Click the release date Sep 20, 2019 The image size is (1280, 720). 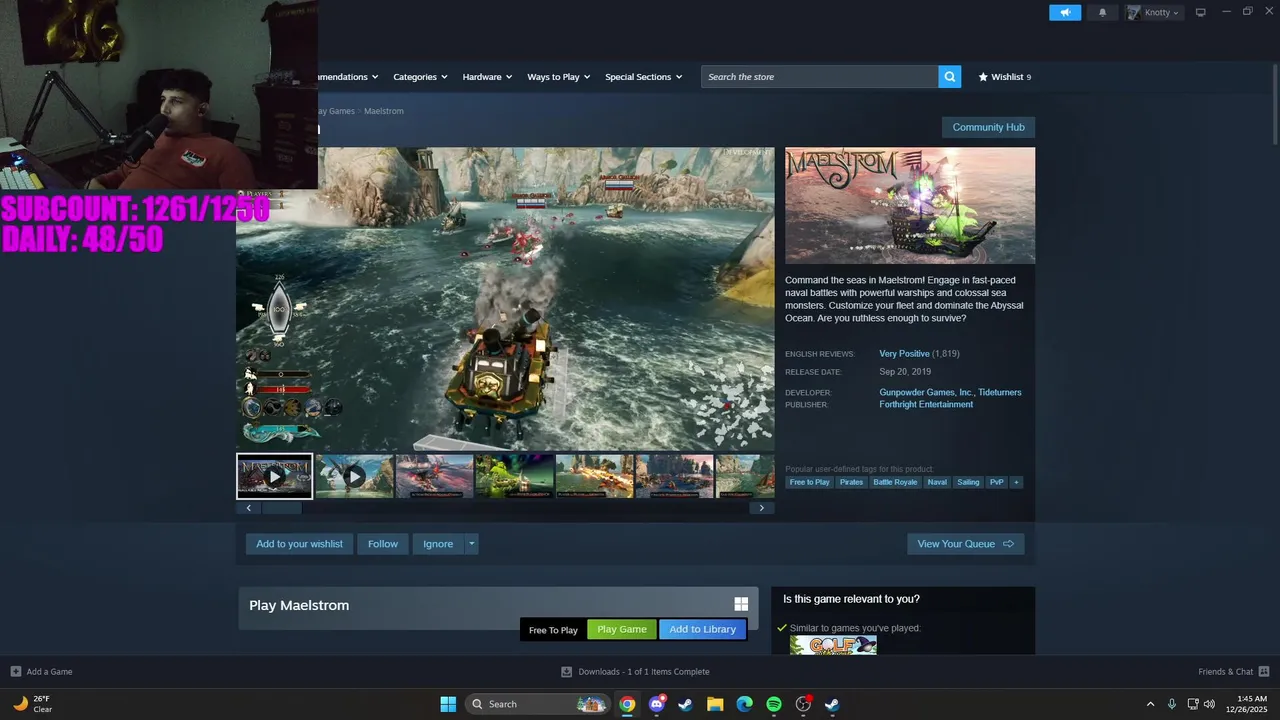(905, 372)
